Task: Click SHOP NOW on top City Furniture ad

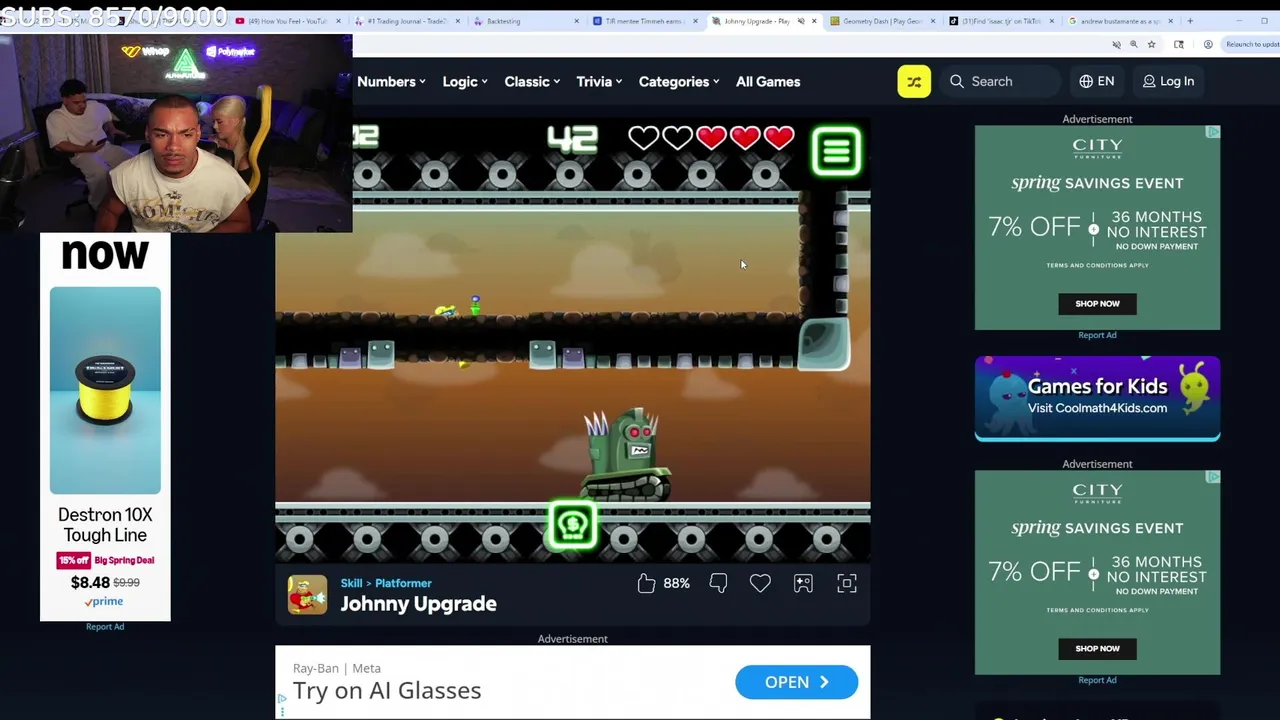Action: pos(1097,303)
